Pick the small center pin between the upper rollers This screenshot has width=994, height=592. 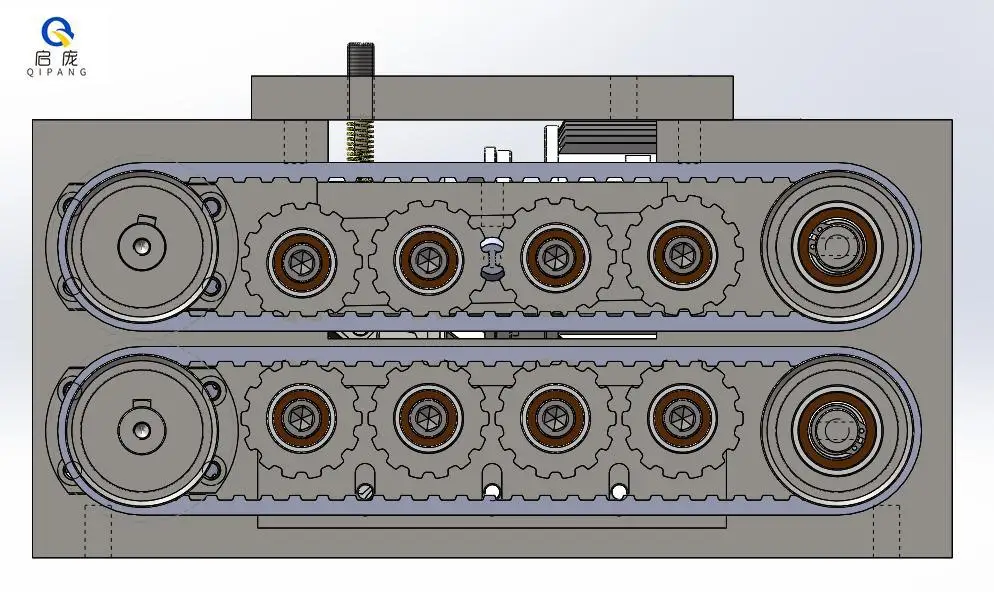[491, 259]
